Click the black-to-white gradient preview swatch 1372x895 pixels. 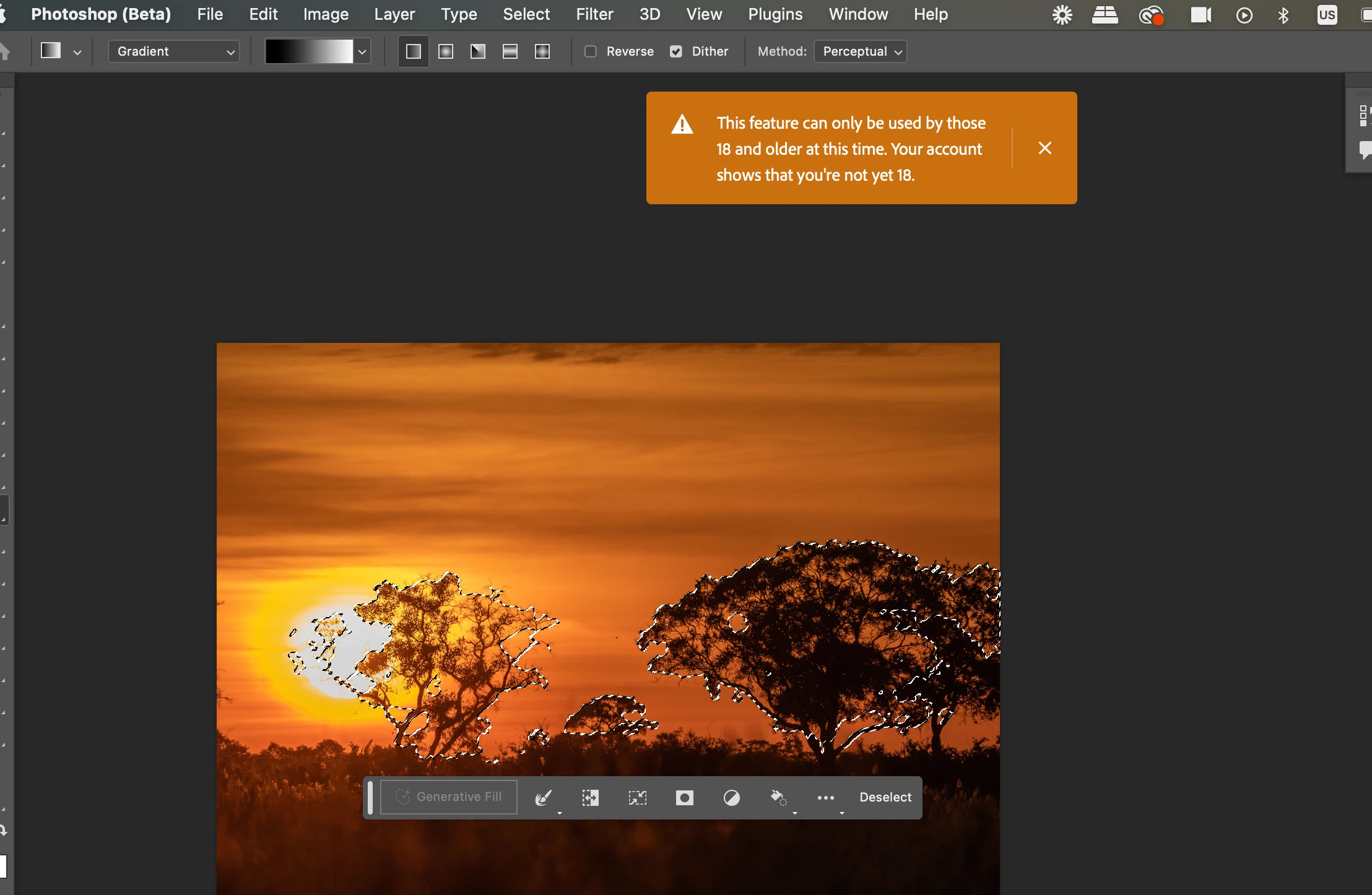(x=309, y=51)
